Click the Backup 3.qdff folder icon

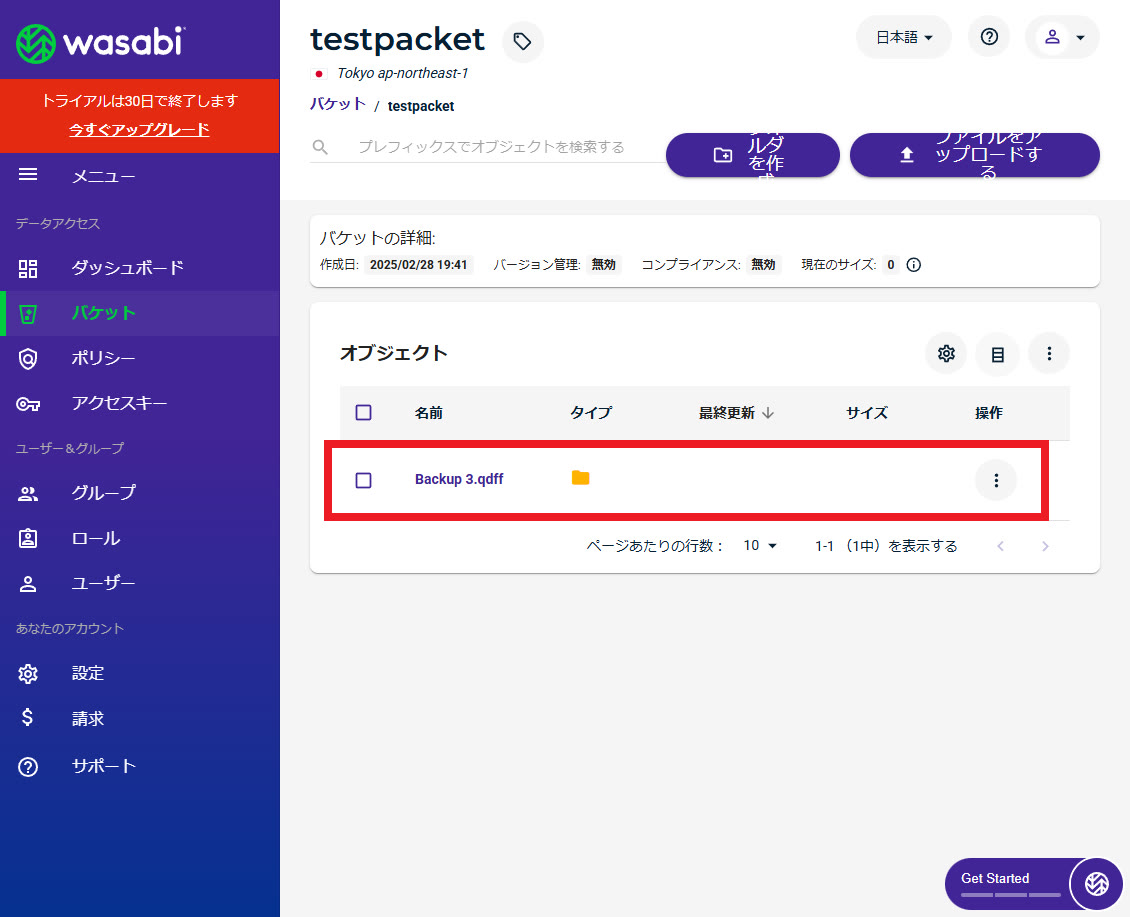click(581, 478)
